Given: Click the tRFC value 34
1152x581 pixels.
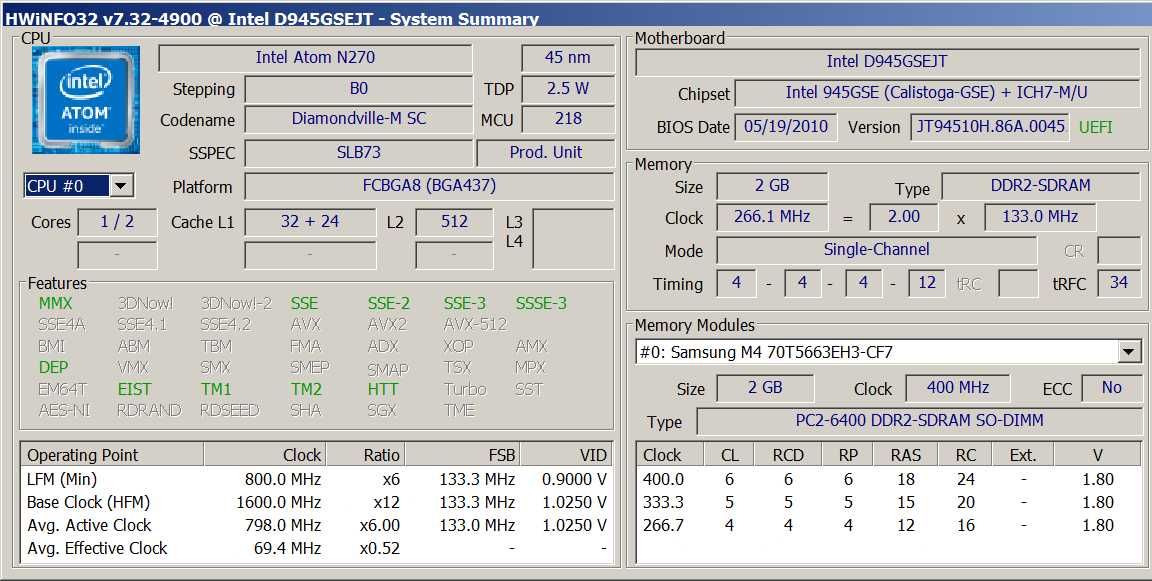Looking at the screenshot, I should [1118, 283].
